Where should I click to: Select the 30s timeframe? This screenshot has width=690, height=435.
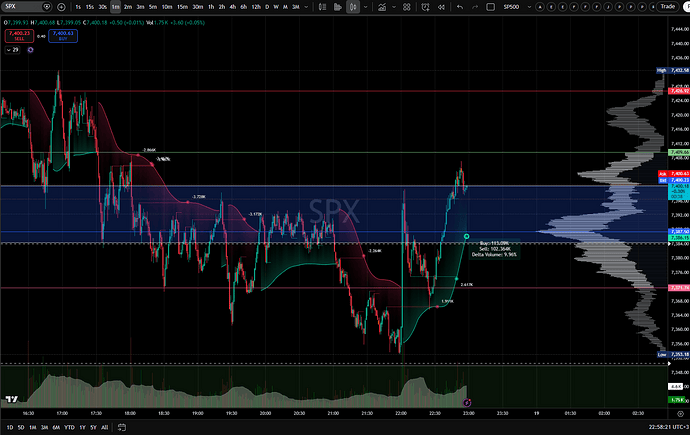[103, 7]
